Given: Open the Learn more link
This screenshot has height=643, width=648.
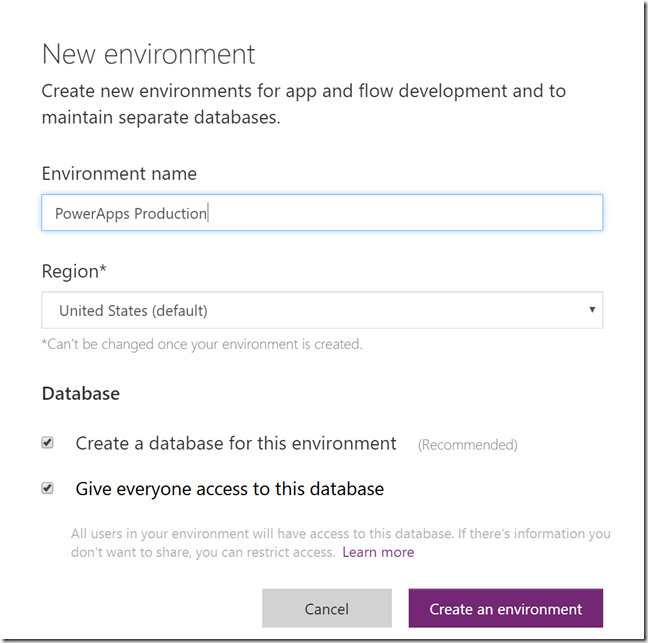Looking at the screenshot, I should [x=377, y=552].
